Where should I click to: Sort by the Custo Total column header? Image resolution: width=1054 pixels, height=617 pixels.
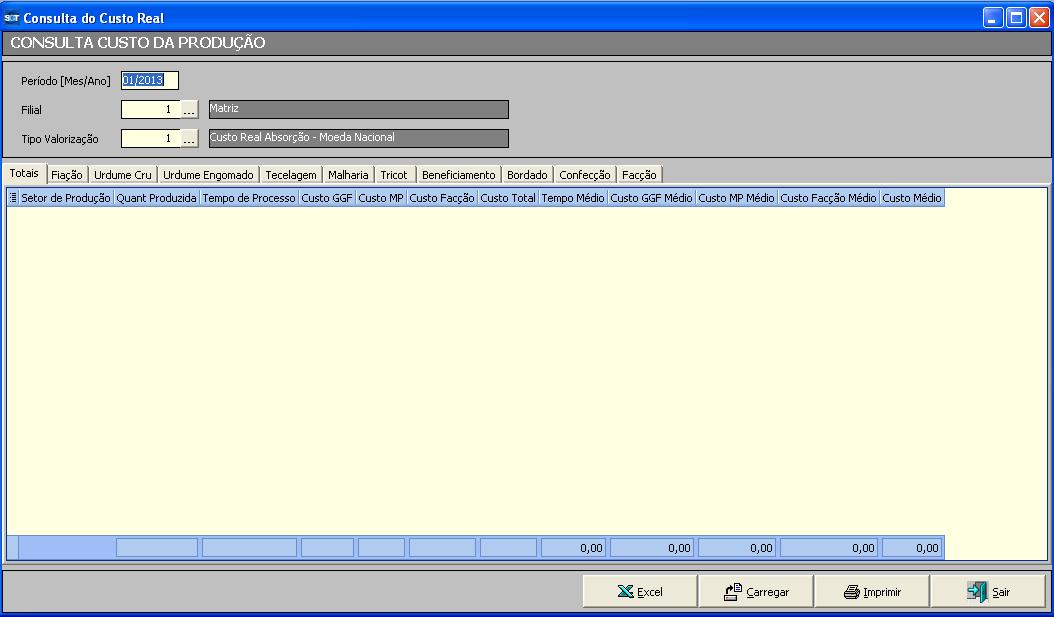tap(508, 199)
